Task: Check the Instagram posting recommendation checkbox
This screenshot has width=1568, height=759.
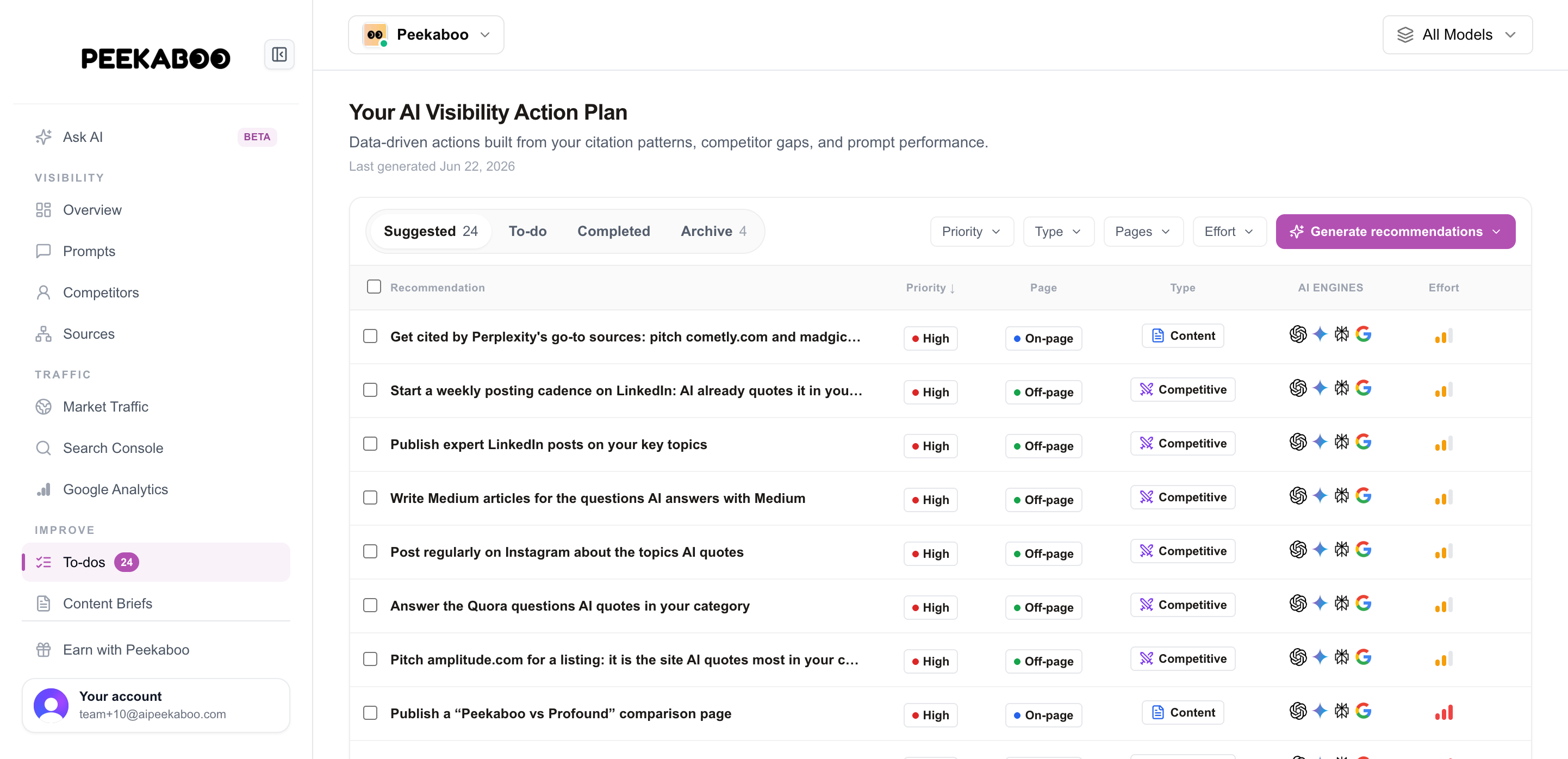Action: 370,551
